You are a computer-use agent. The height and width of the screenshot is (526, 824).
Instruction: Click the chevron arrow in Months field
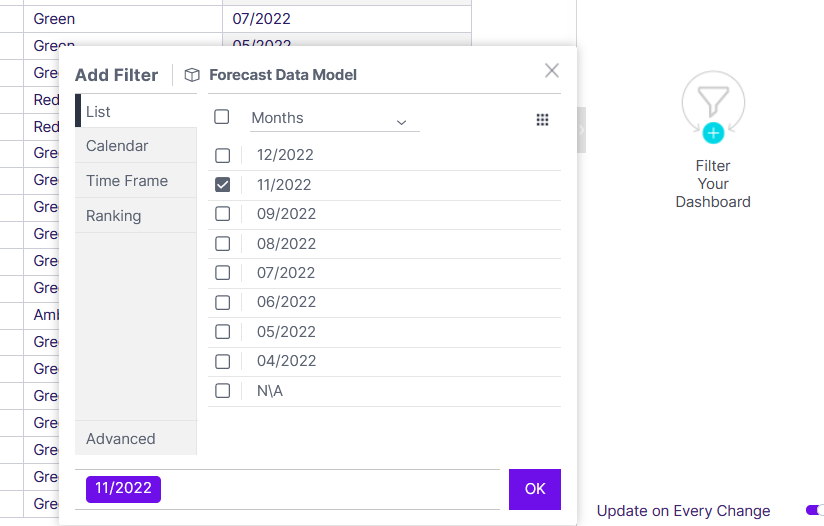pyautogui.click(x=401, y=122)
